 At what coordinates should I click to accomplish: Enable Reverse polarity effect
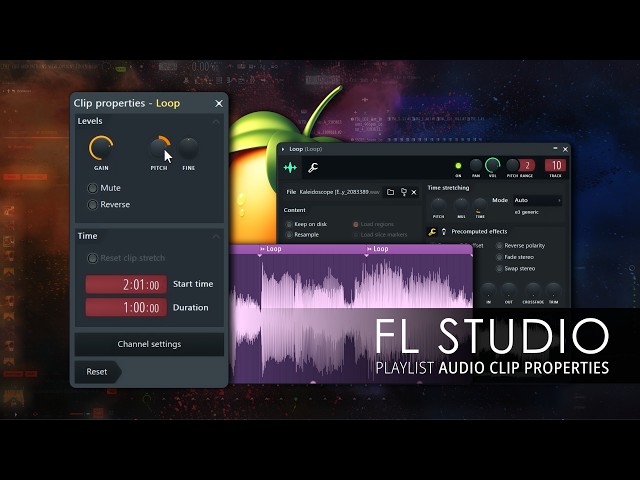[520, 246]
